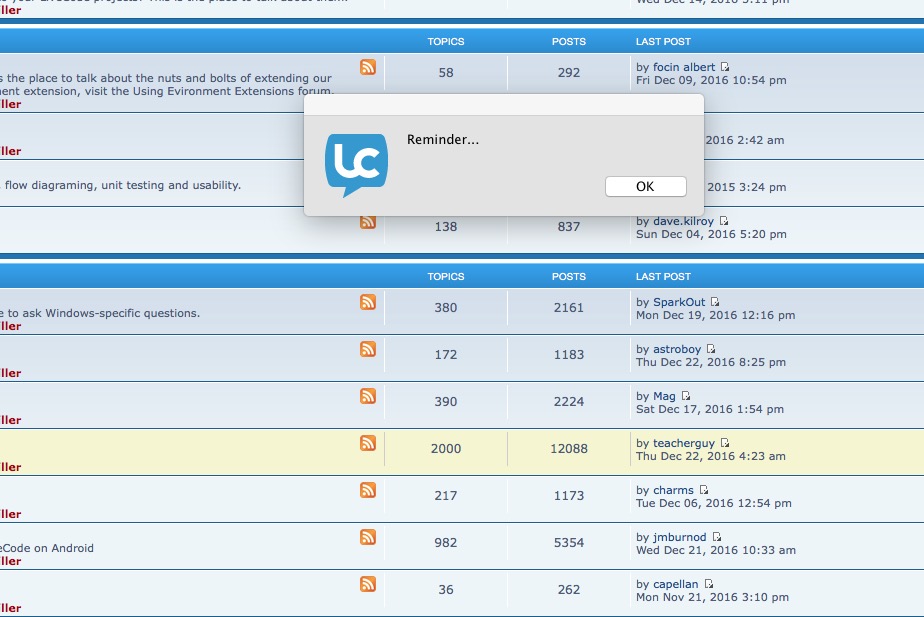This screenshot has height=617, width=924.
Task: Open dave.kilroy's profile link
Action: tap(683, 221)
